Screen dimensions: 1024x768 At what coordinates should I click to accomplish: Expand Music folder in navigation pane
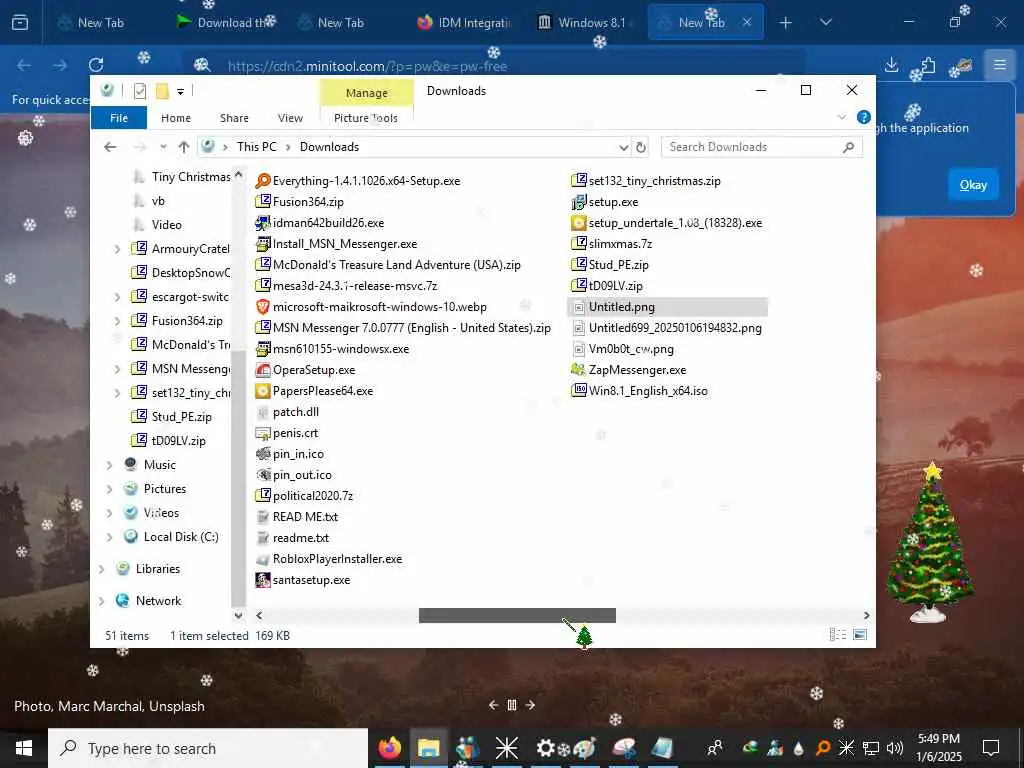[109, 465]
